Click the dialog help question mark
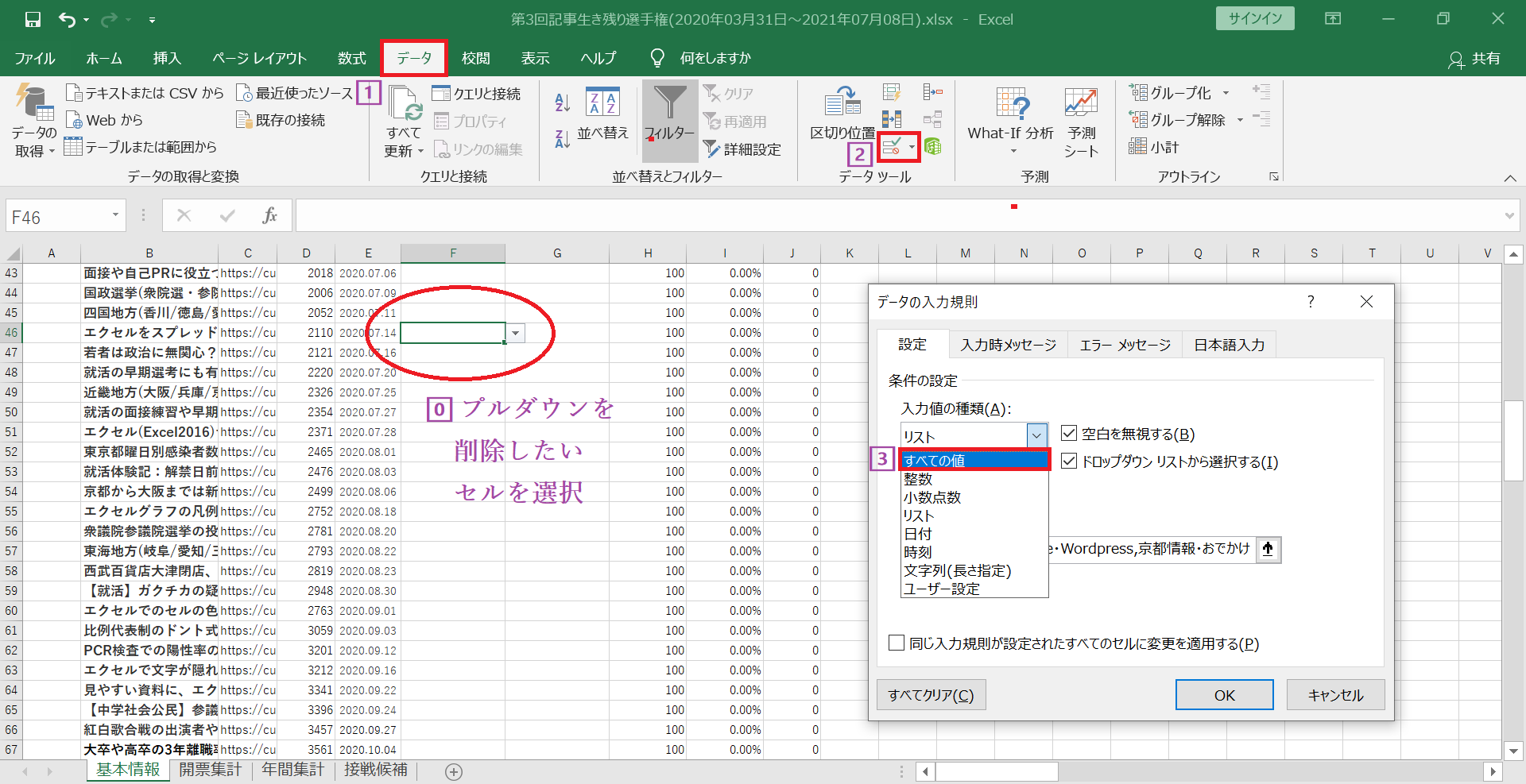 (x=1311, y=301)
